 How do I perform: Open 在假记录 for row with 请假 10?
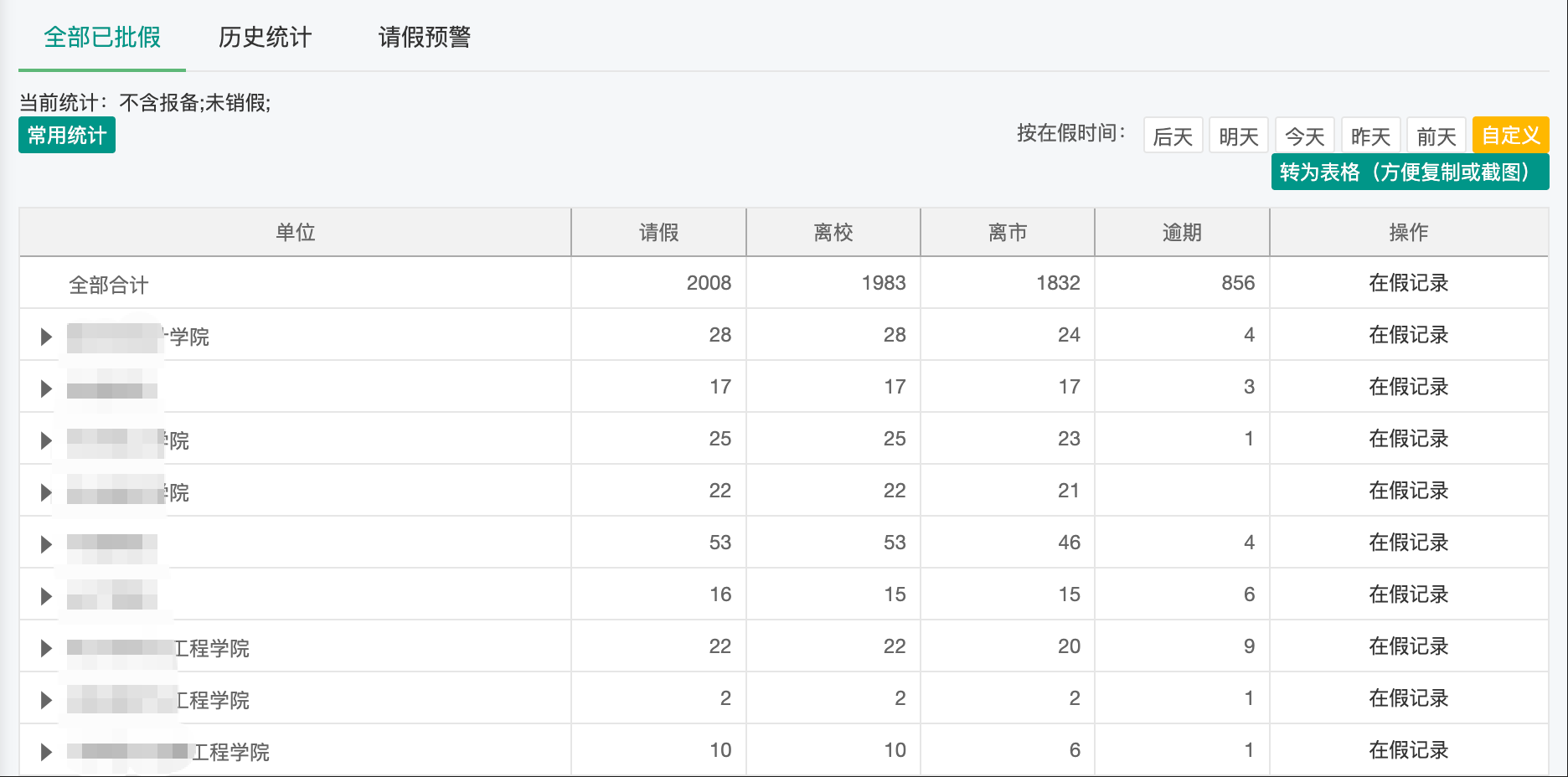1409,750
